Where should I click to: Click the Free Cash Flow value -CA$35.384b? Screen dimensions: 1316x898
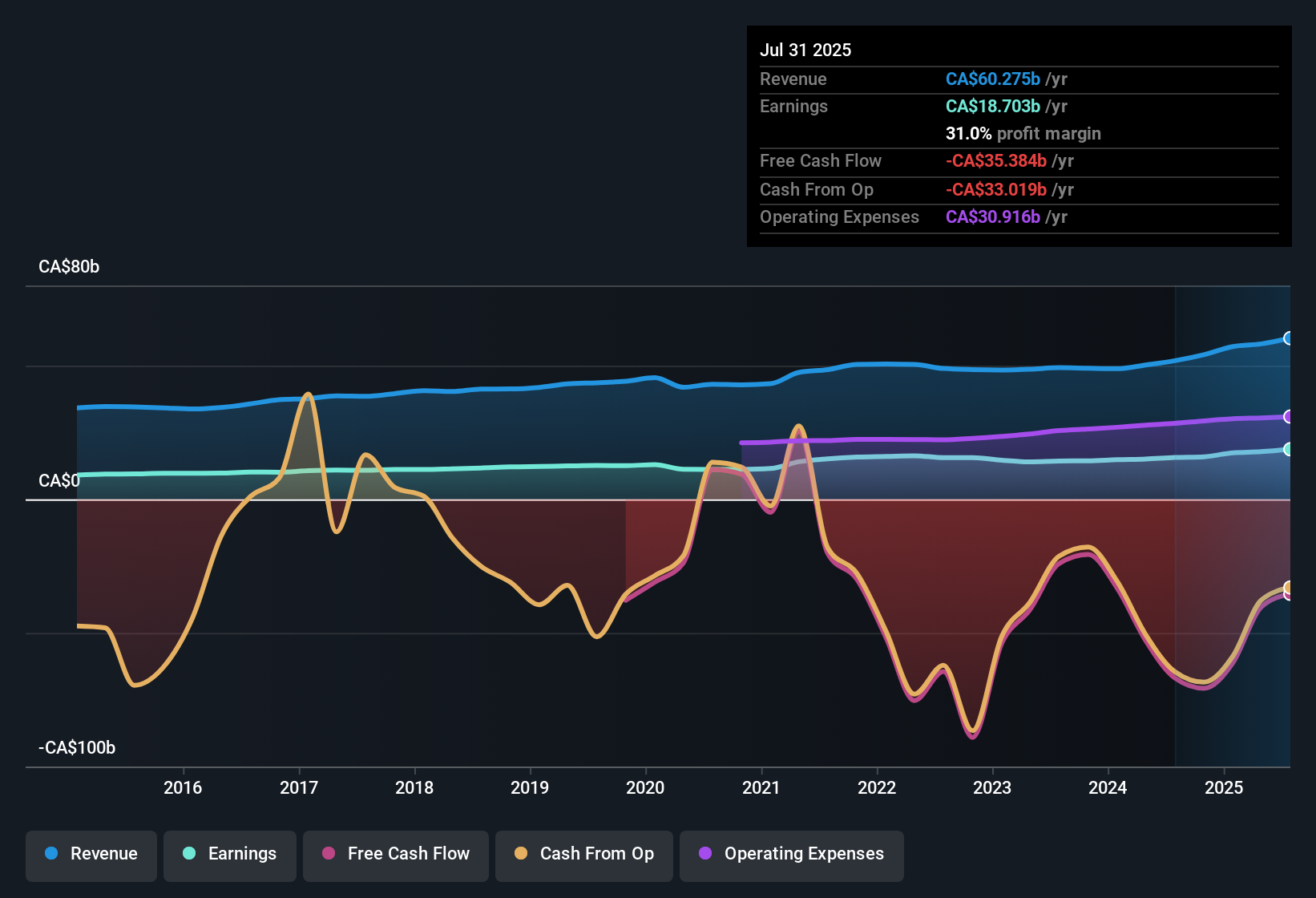click(996, 161)
